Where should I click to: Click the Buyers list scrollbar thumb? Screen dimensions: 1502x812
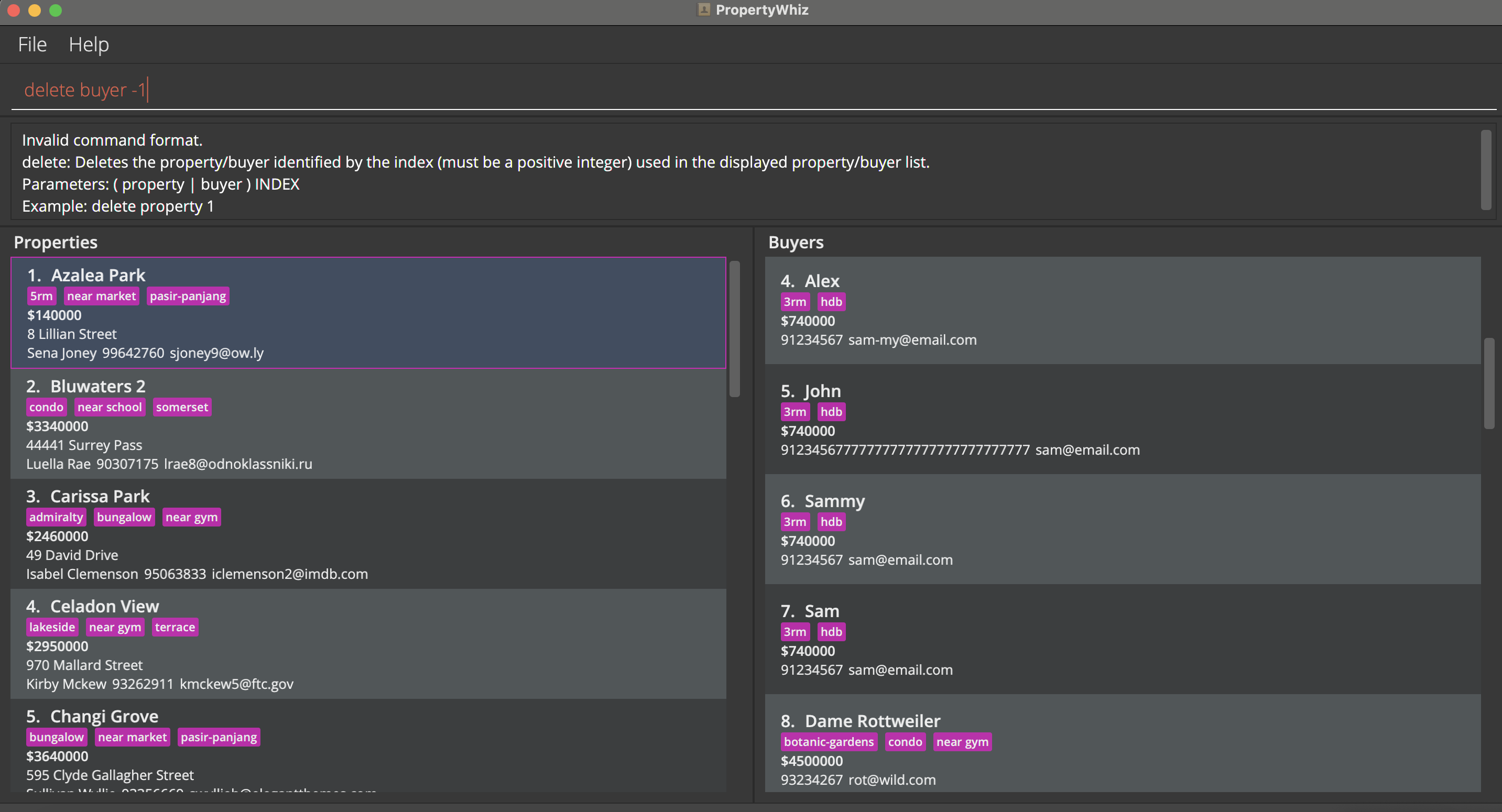click(1488, 383)
